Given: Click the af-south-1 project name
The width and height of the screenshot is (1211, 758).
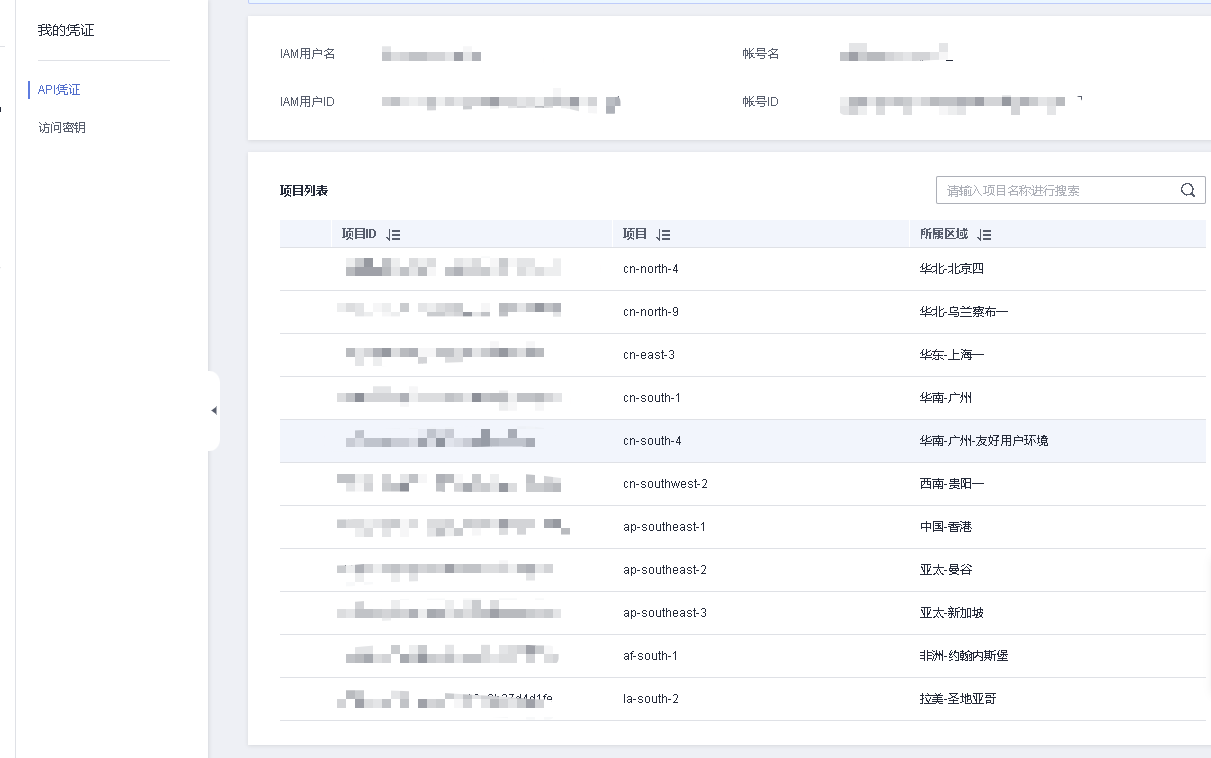Looking at the screenshot, I should (650, 656).
